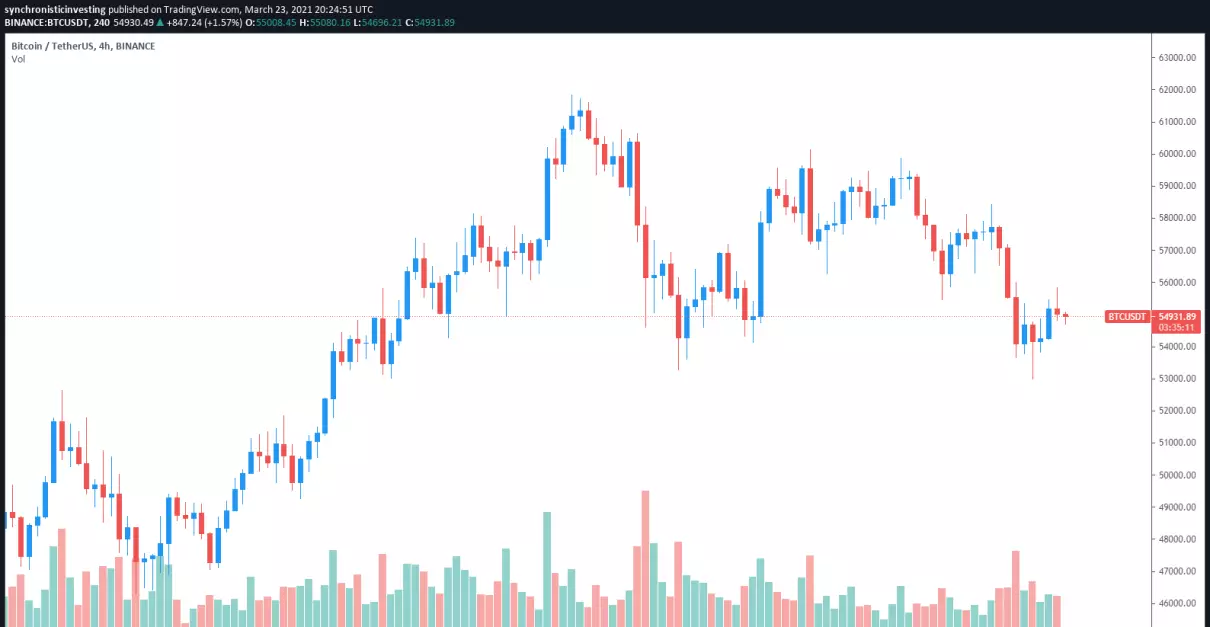The width and height of the screenshot is (1210, 627).
Task: Click the red BTCUSDT price tag
Action: coord(1127,316)
